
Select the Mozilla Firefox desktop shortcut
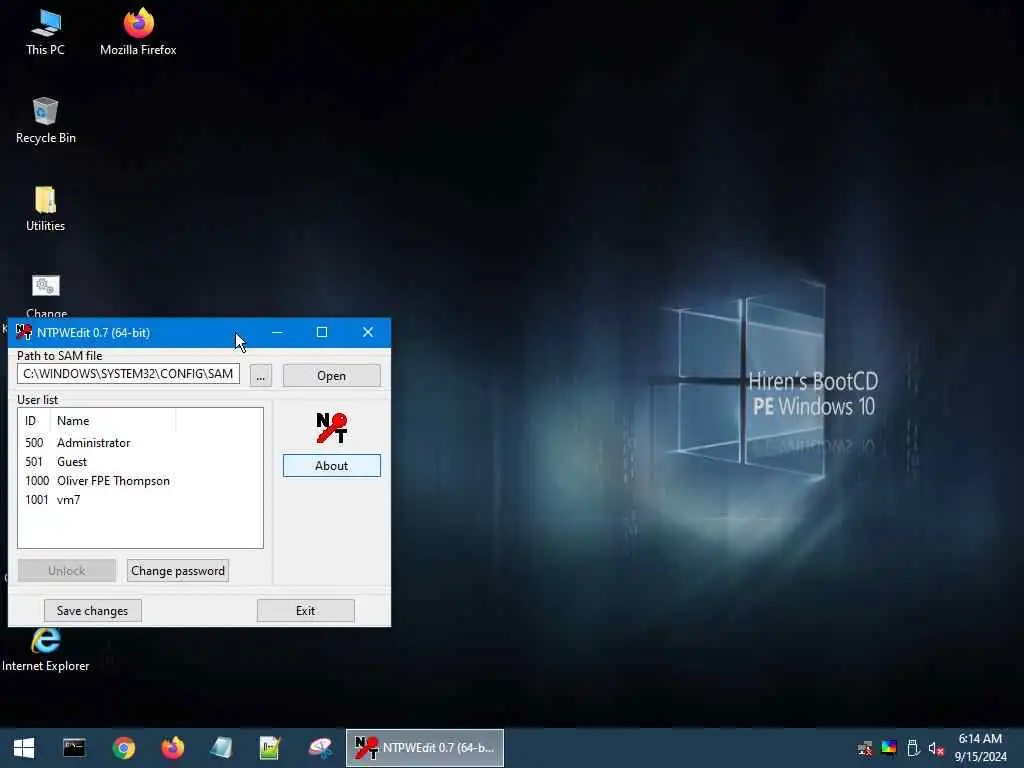click(138, 33)
